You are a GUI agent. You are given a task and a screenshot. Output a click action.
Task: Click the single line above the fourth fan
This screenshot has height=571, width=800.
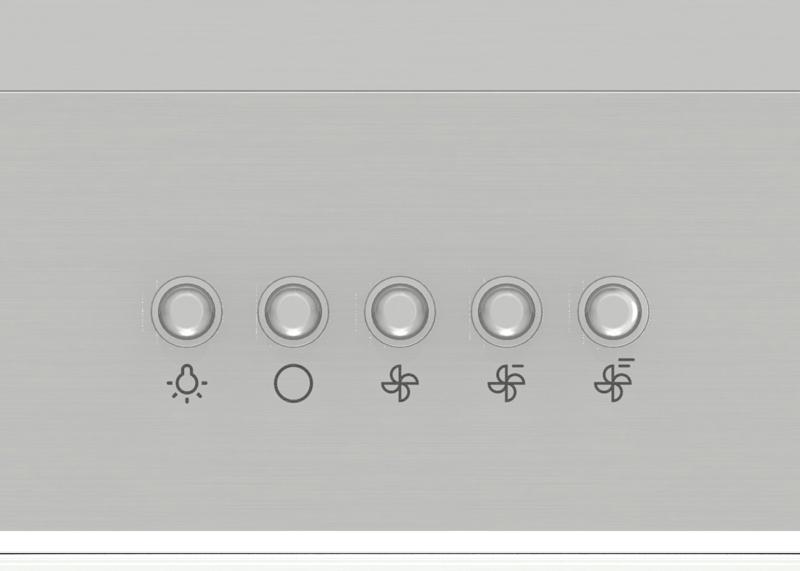point(517,365)
